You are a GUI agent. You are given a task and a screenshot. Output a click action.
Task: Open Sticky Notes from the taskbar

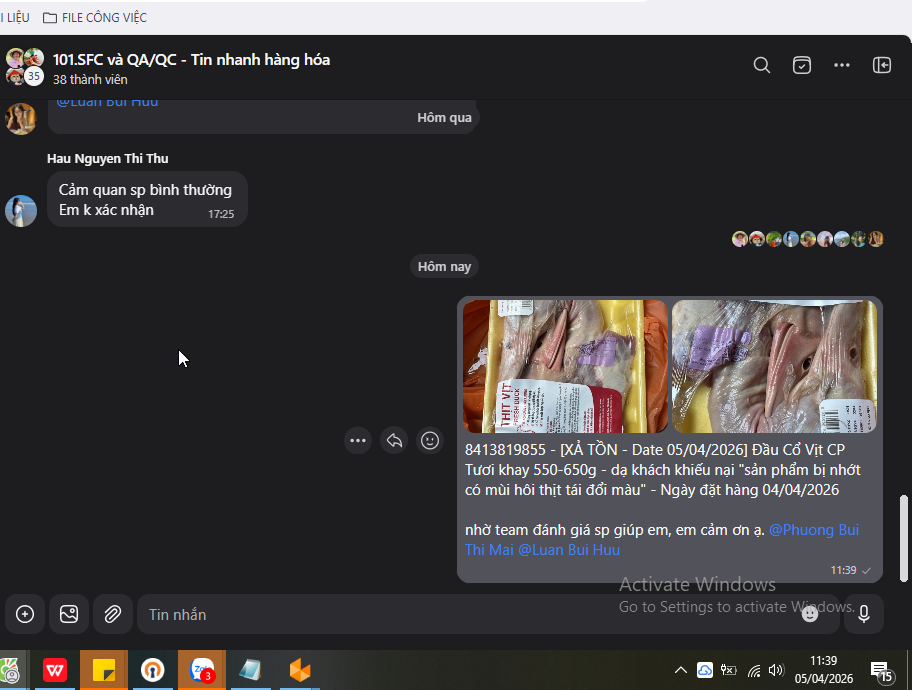(104, 670)
